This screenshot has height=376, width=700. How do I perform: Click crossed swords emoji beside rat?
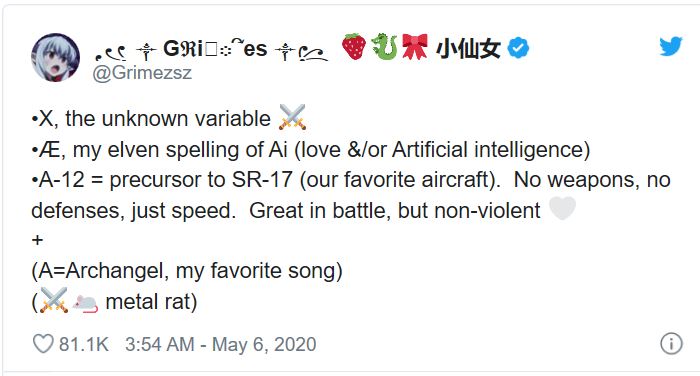tap(54, 300)
